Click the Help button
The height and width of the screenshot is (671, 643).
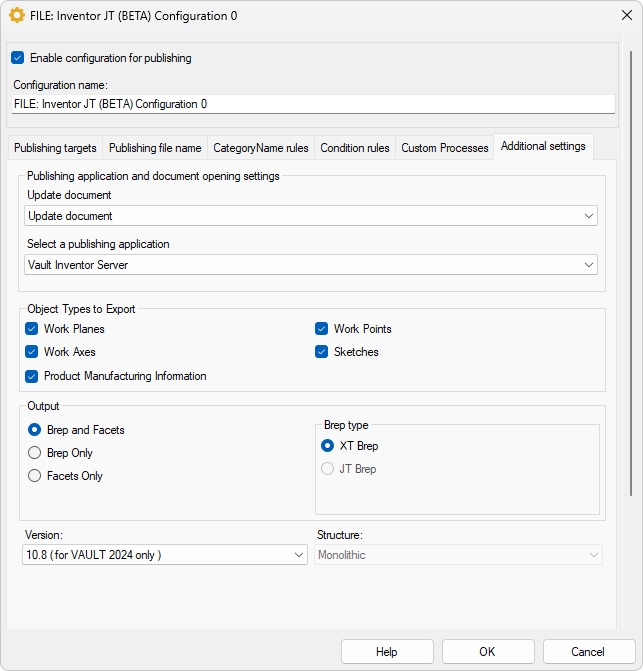pos(387,652)
